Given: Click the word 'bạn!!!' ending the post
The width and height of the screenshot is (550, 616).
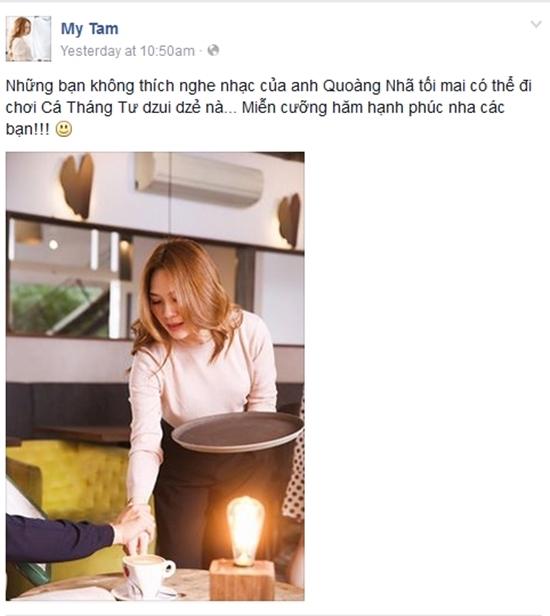Looking at the screenshot, I should point(28,129).
